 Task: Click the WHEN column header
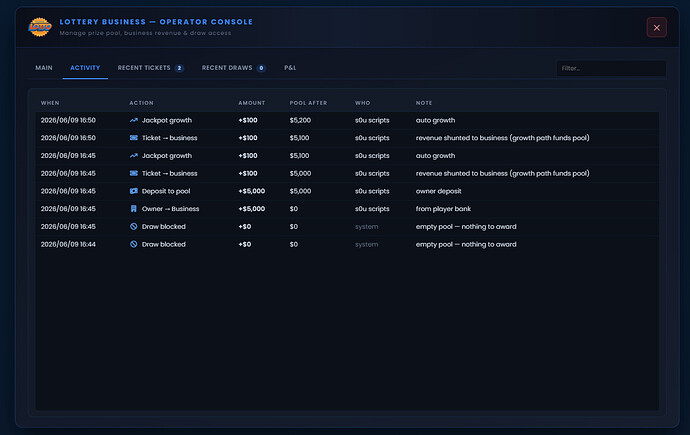point(50,103)
